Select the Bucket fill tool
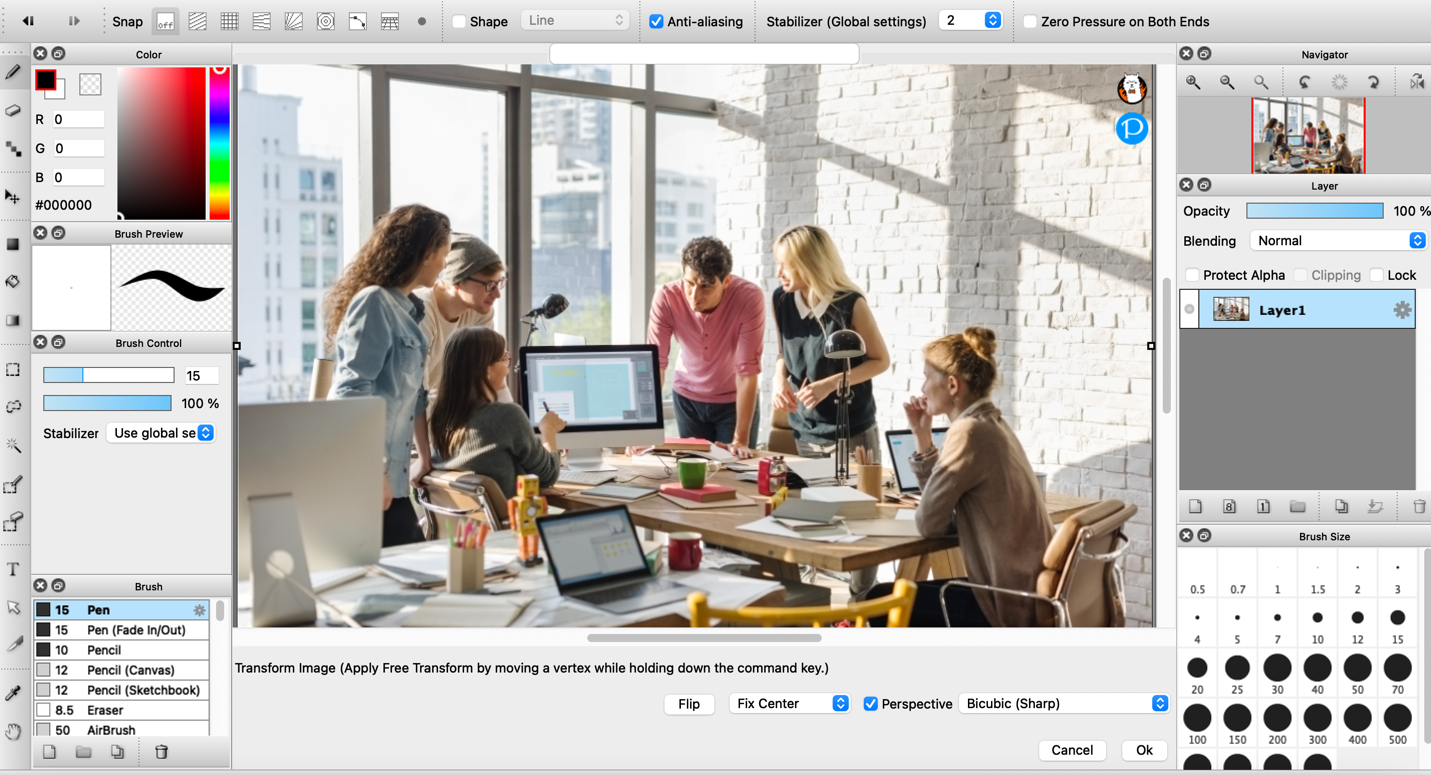Screen dimensions: 1431x775 click(x=13, y=282)
